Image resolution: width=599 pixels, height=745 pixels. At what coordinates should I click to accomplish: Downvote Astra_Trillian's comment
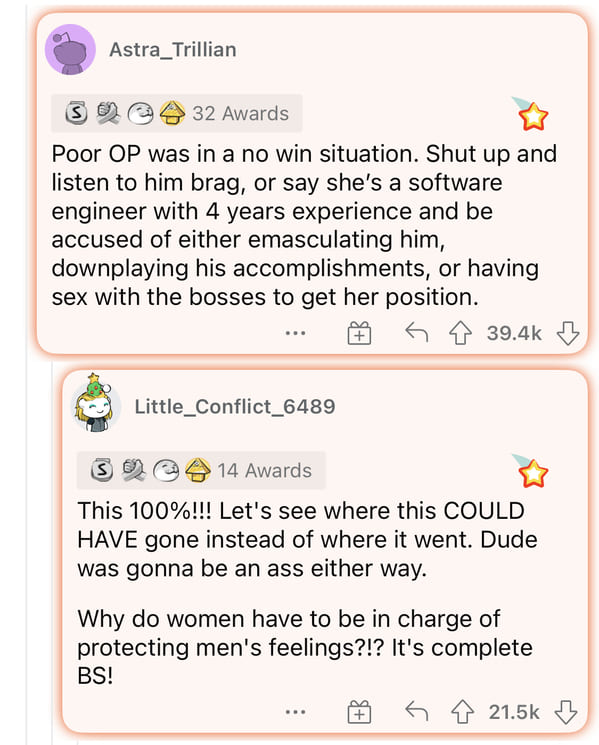tap(568, 333)
